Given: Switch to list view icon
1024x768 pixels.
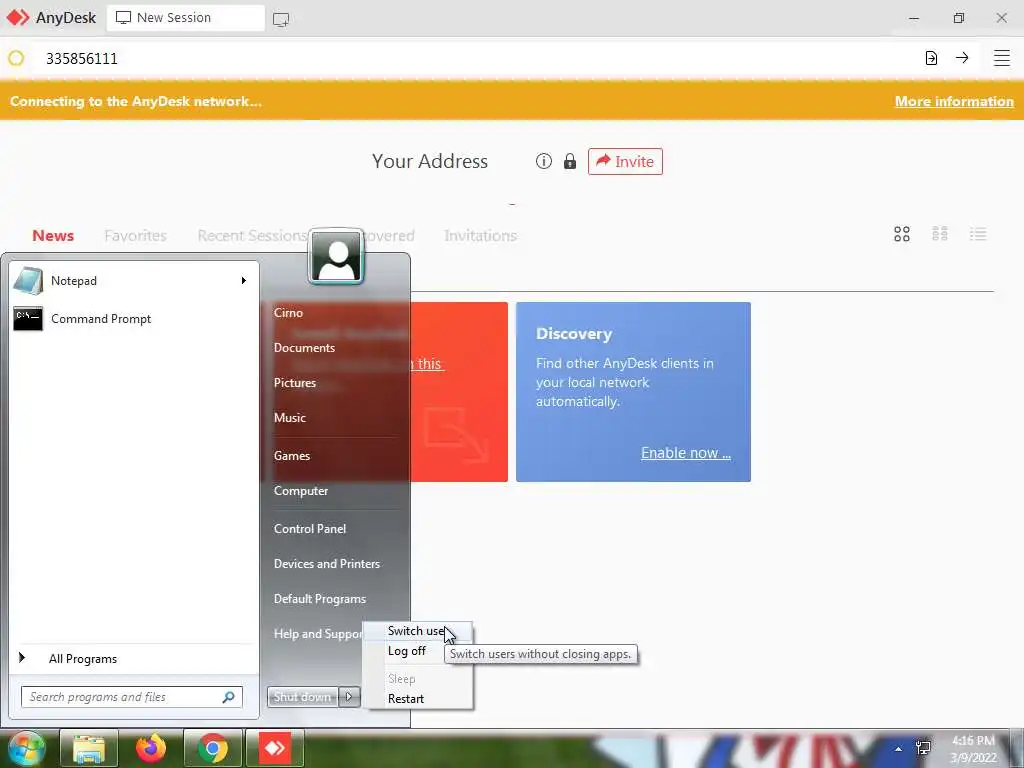Looking at the screenshot, I should tap(978, 234).
